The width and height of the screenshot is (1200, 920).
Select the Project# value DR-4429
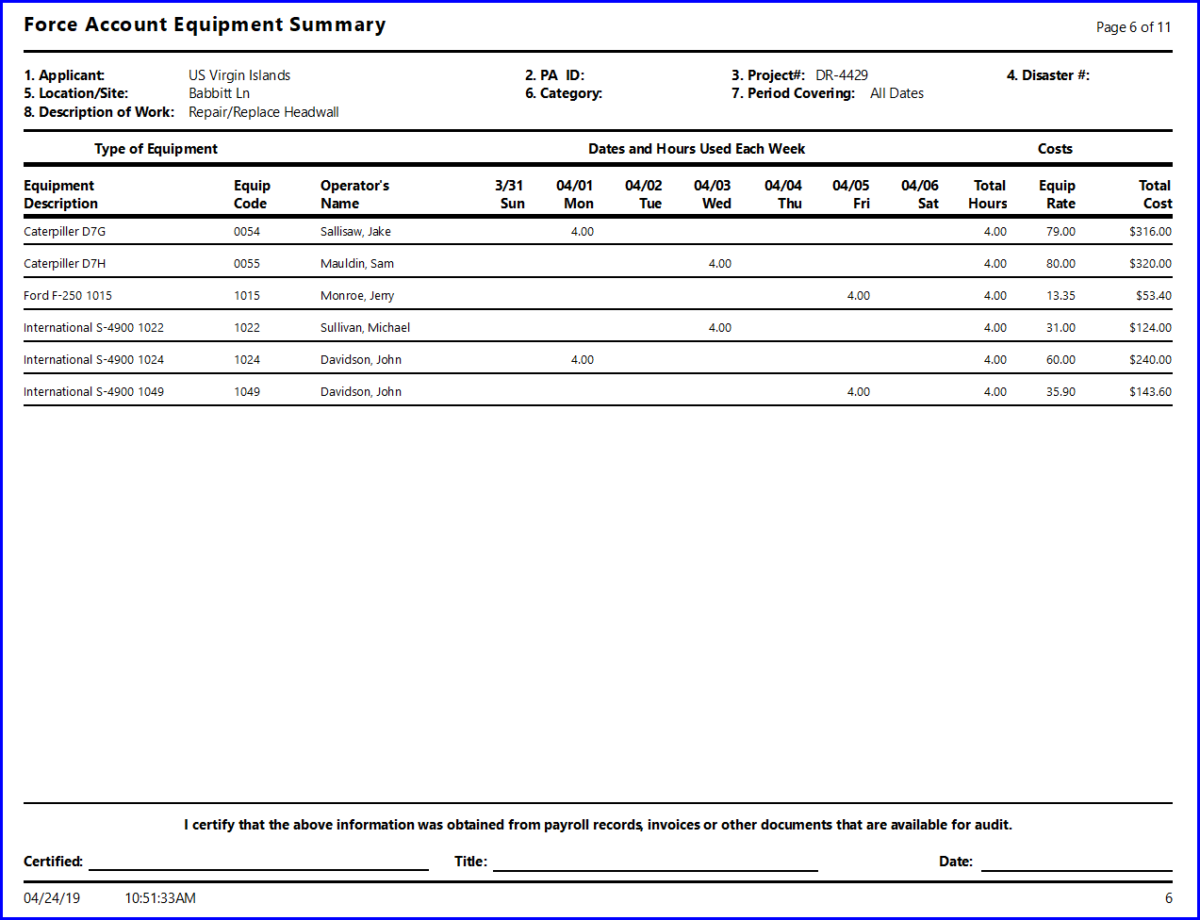(840, 74)
